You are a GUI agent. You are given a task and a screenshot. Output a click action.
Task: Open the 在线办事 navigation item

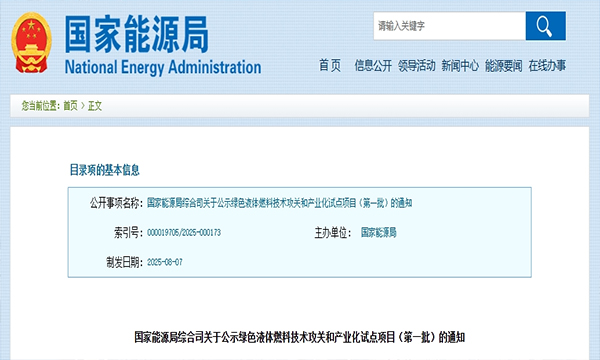[547, 66]
